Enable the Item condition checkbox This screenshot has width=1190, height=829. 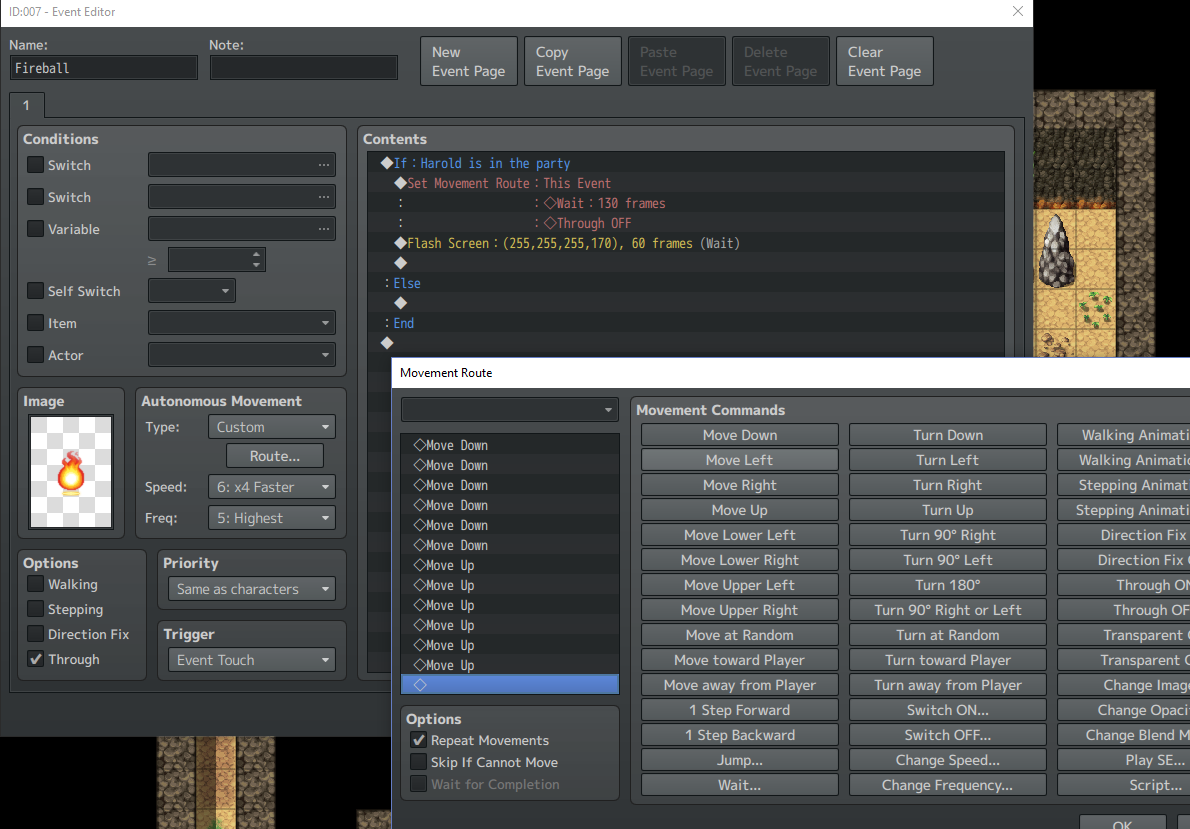(35, 323)
